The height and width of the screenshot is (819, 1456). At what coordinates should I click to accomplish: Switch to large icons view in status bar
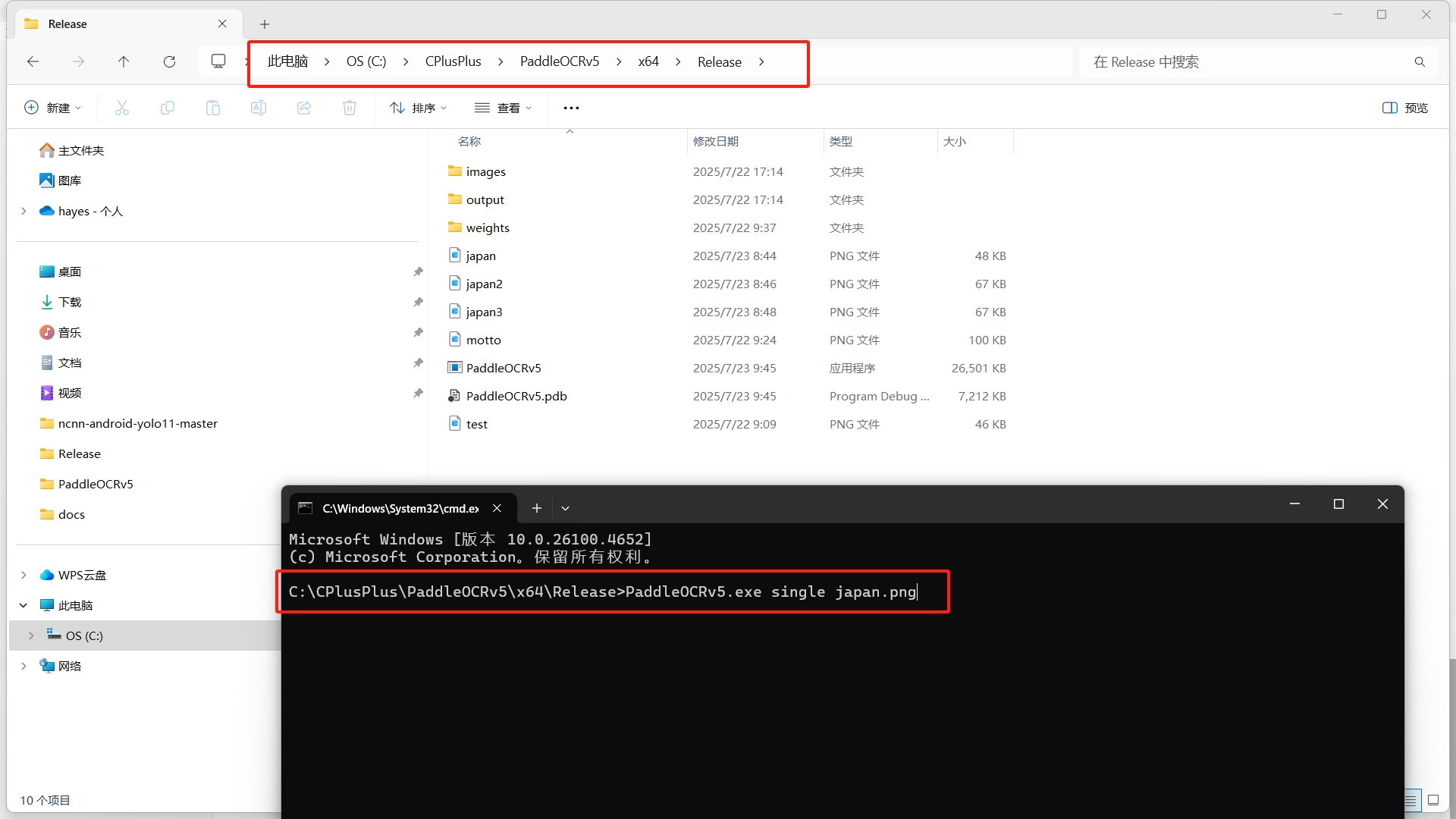tap(1433, 800)
